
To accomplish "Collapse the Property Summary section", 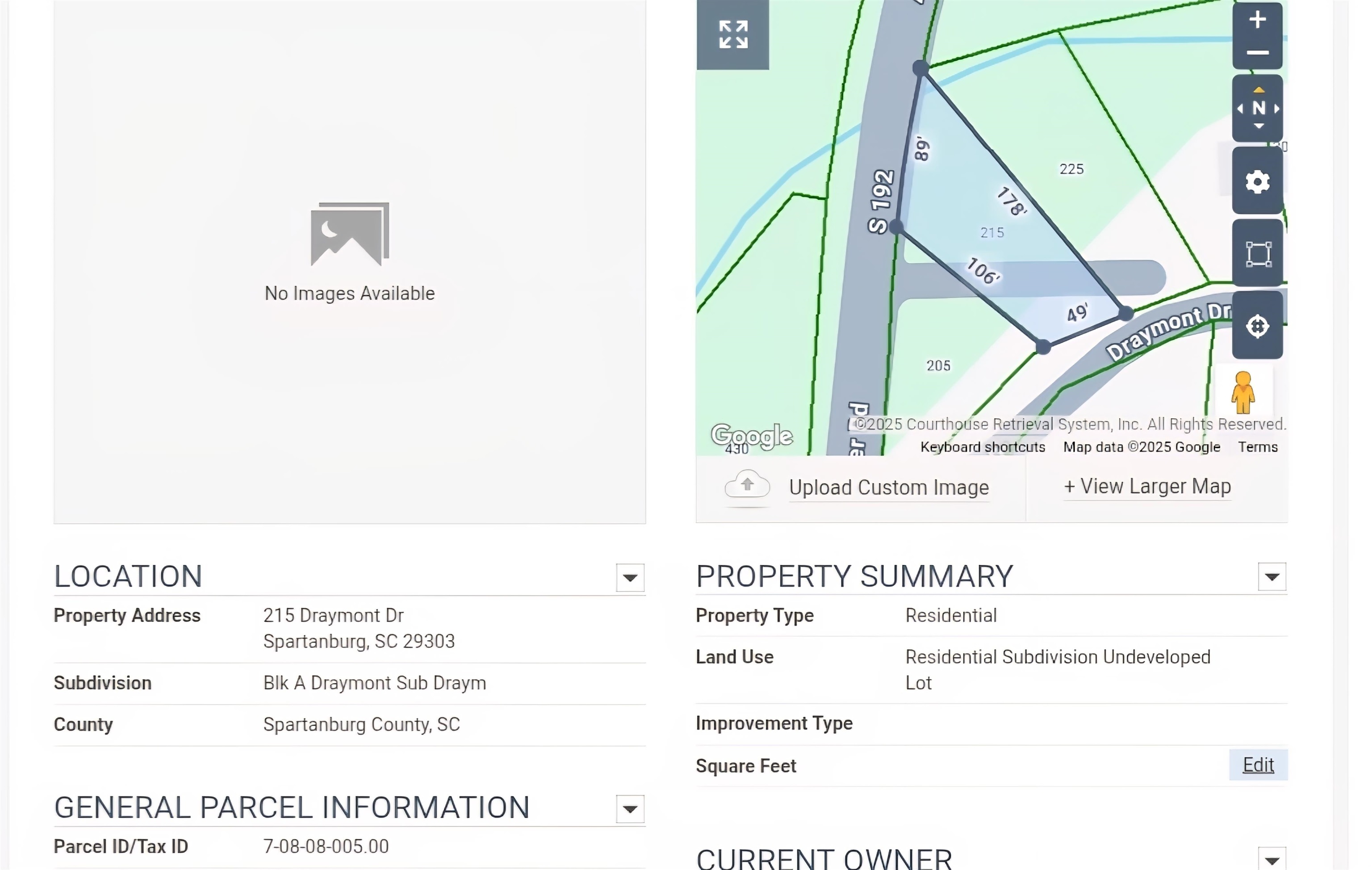I will pos(1272,577).
